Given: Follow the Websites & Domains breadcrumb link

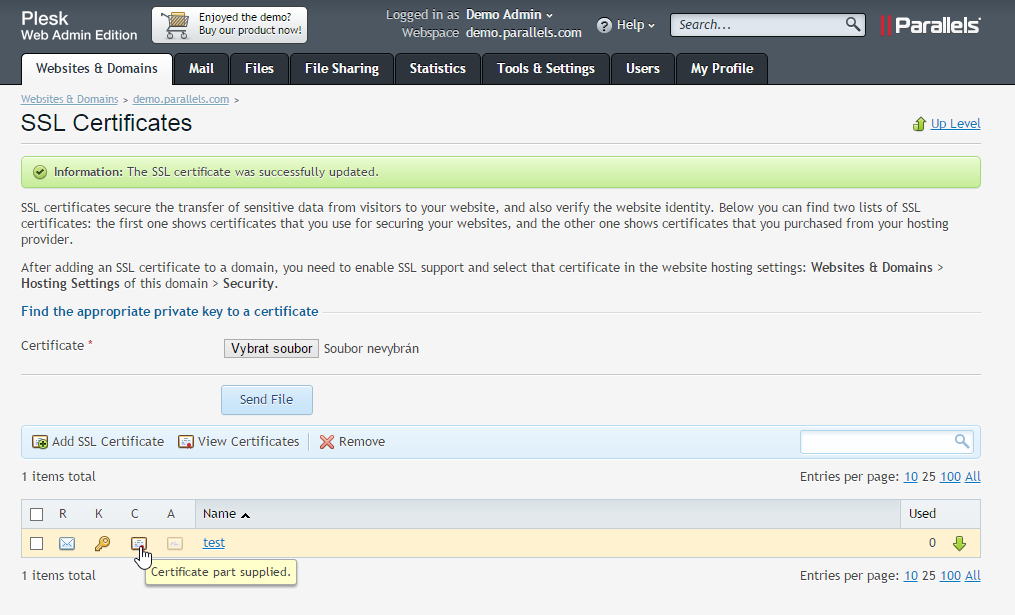Looking at the screenshot, I should tap(69, 99).
